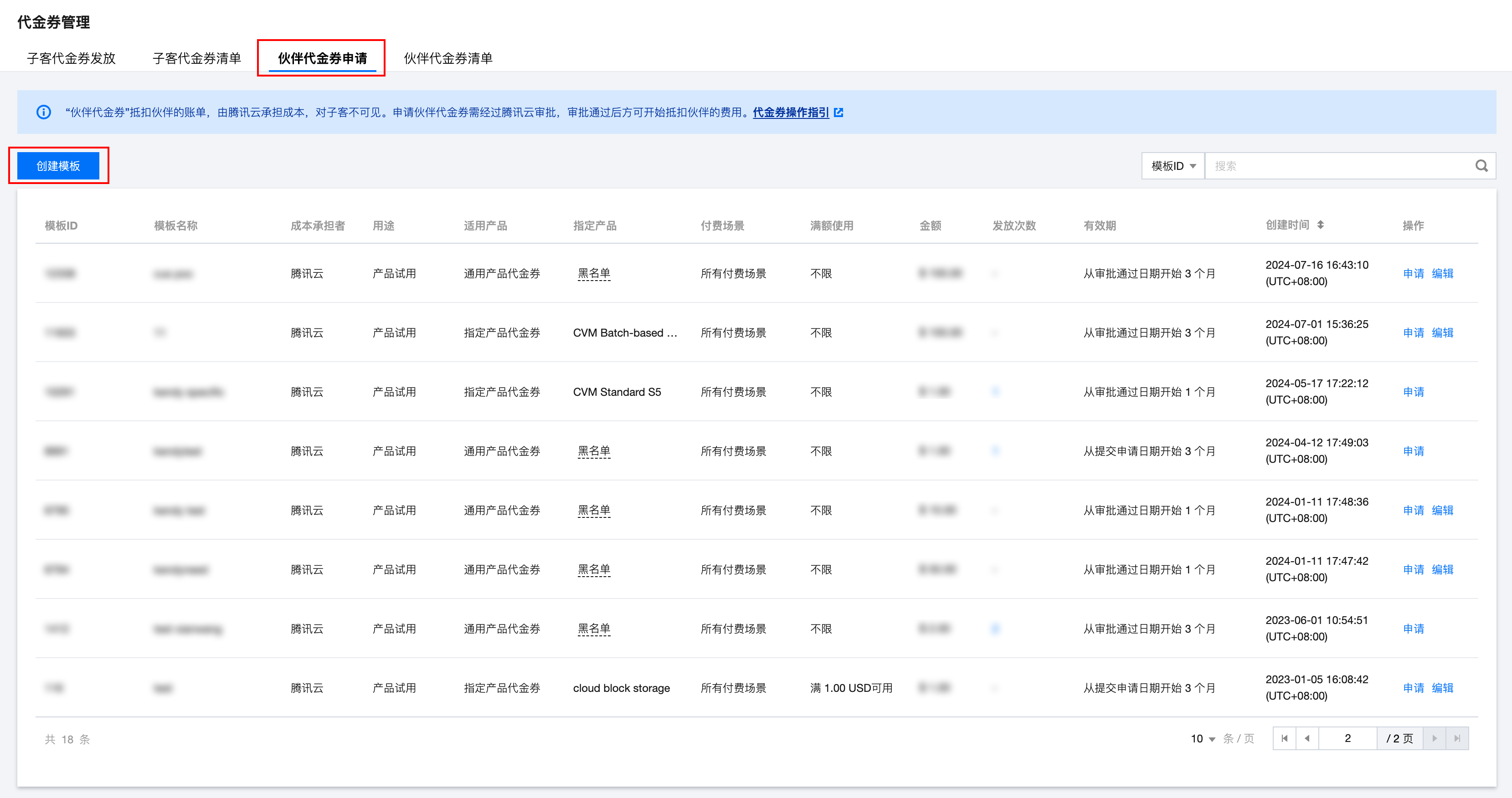This screenshot has height=798, width=1512.
Task: Sort by 创建时间 using the sort arrows
Action: coord(1320,225)
